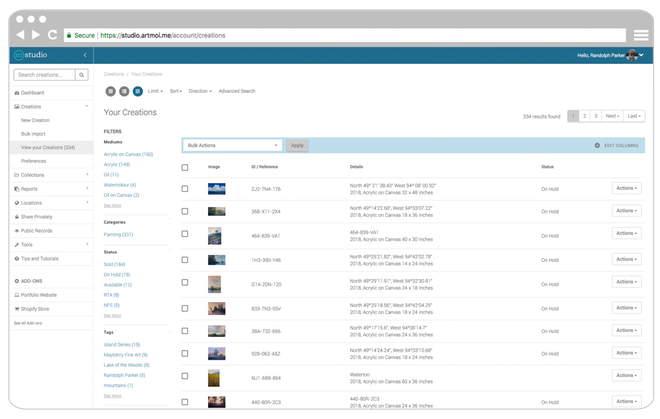
Task: Check the row for G14-20N-120
Action: click(185, 282)
